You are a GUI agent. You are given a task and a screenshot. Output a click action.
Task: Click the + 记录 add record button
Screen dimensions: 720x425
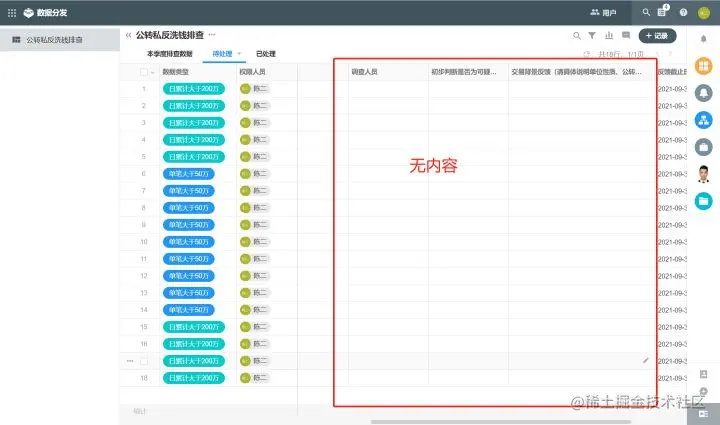(657, 36)
